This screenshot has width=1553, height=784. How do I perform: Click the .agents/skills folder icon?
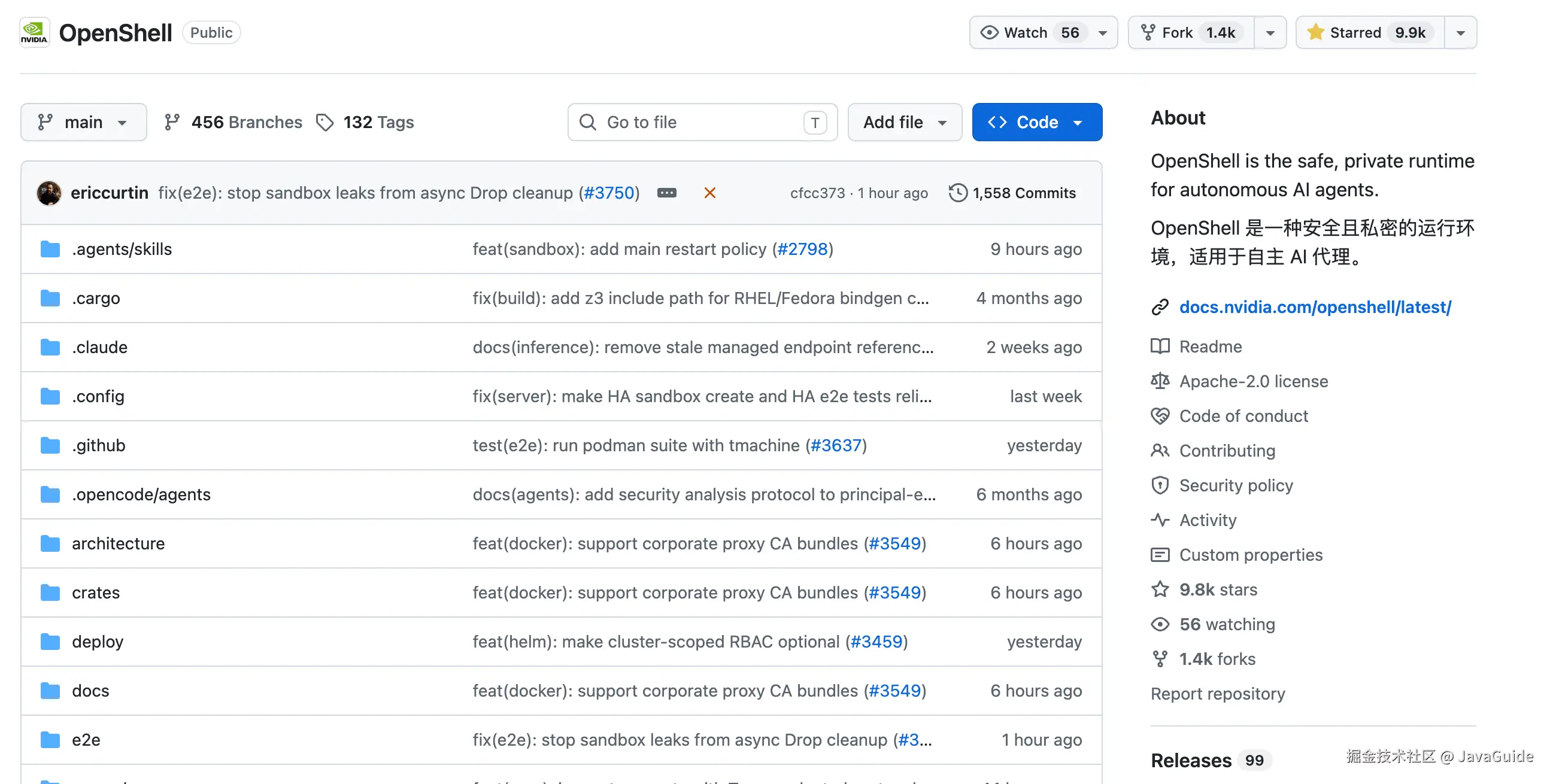click(50, 249)
